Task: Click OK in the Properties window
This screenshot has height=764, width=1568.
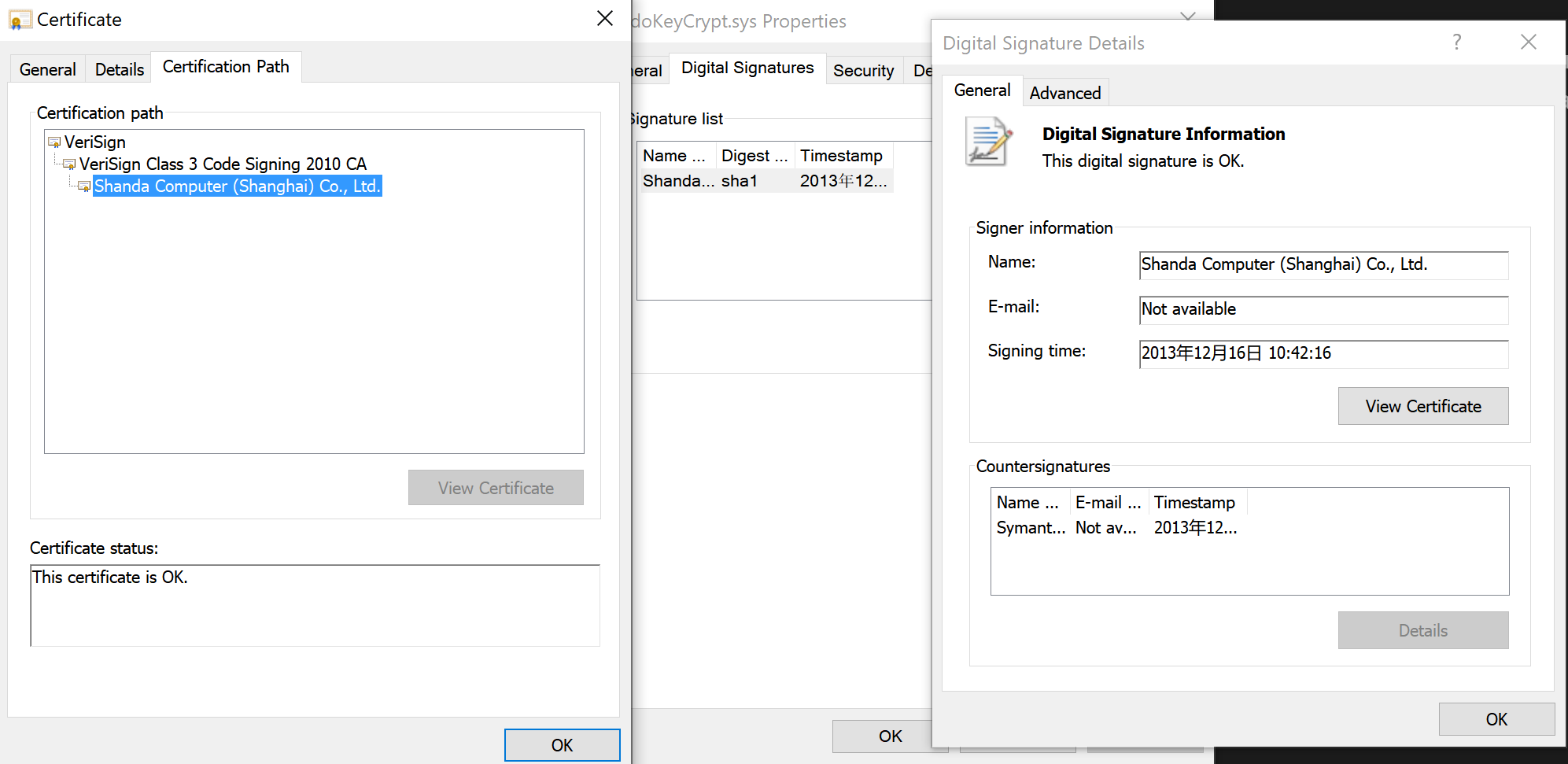Action: [882, 736]
